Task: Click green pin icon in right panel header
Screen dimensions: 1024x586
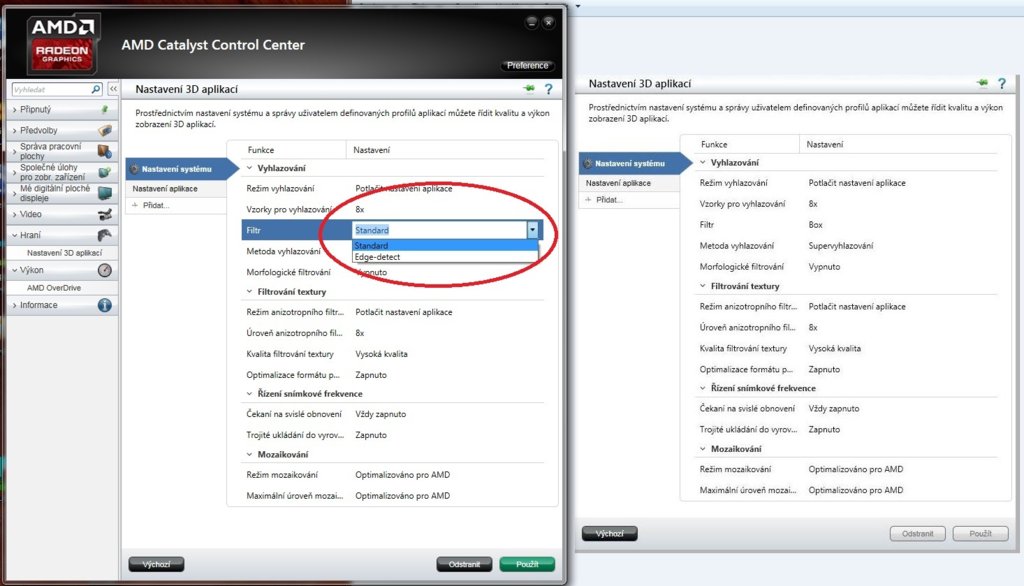Action: pos(982,83)
